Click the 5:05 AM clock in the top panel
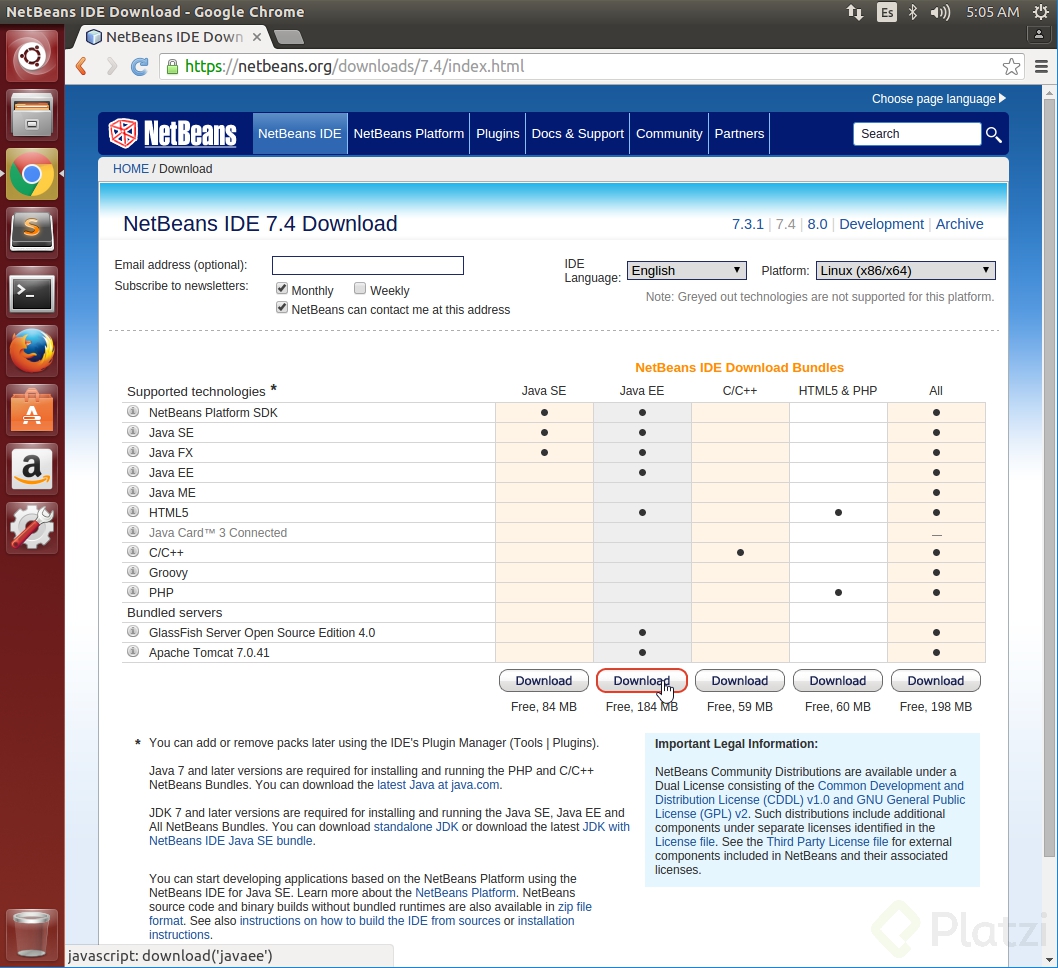The image size is (1058, 968). click(993, 12)
